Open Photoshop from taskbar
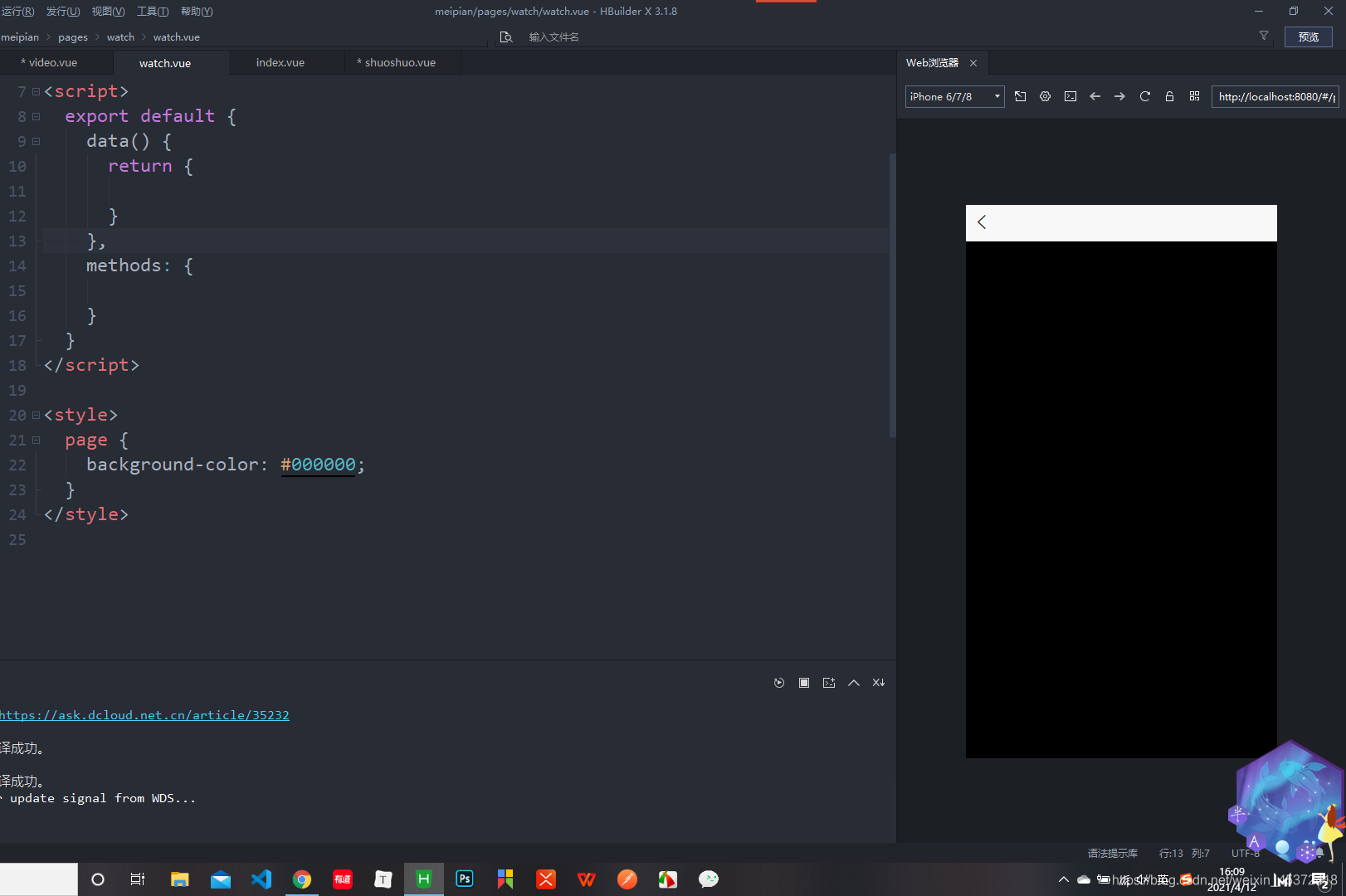The height and width of the screenshot is (896, 1346). pos(465,879)
